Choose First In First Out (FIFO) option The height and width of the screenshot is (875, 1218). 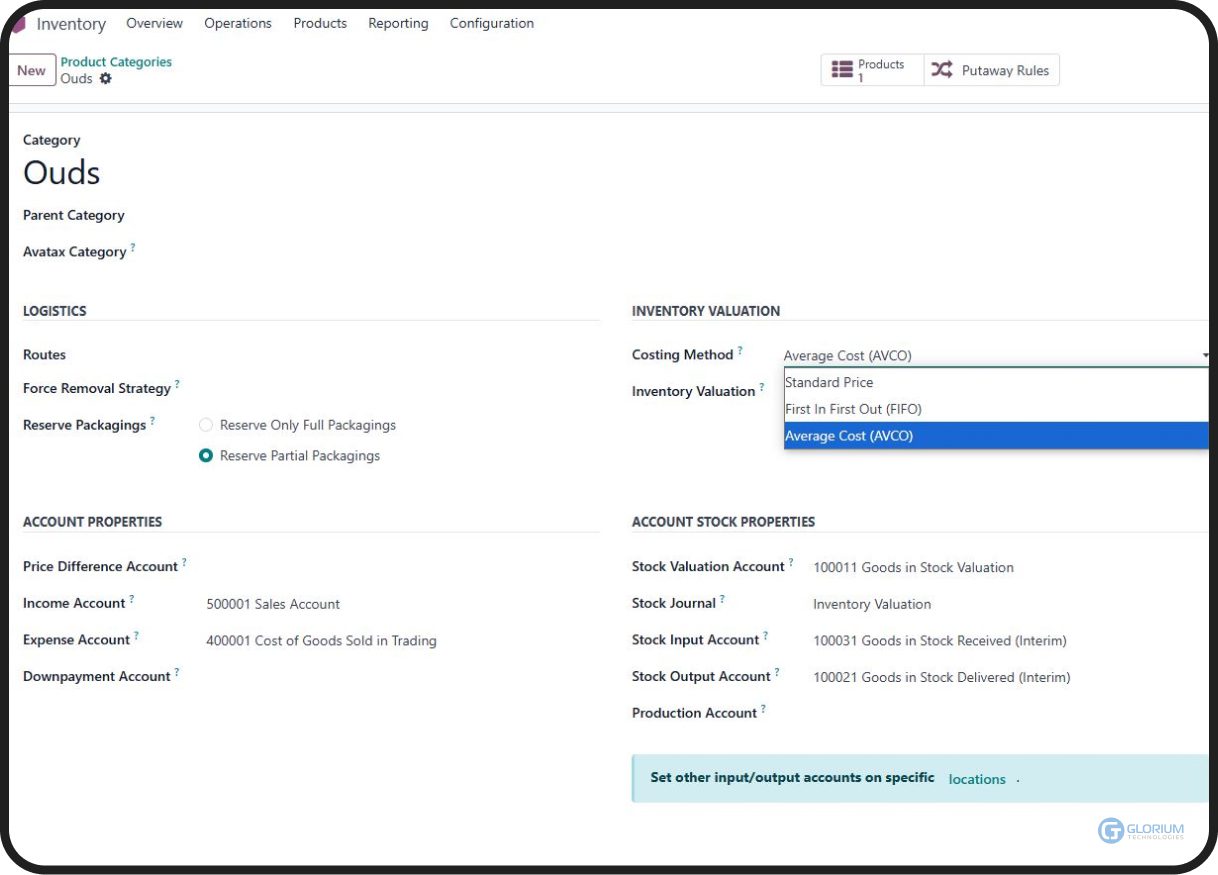[853, 409]
